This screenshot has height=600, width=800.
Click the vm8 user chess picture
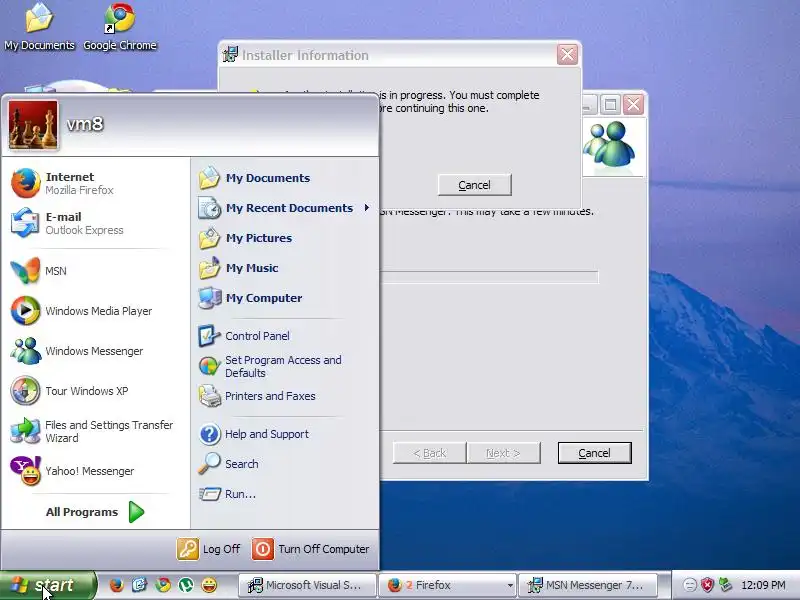click(33, 124)
